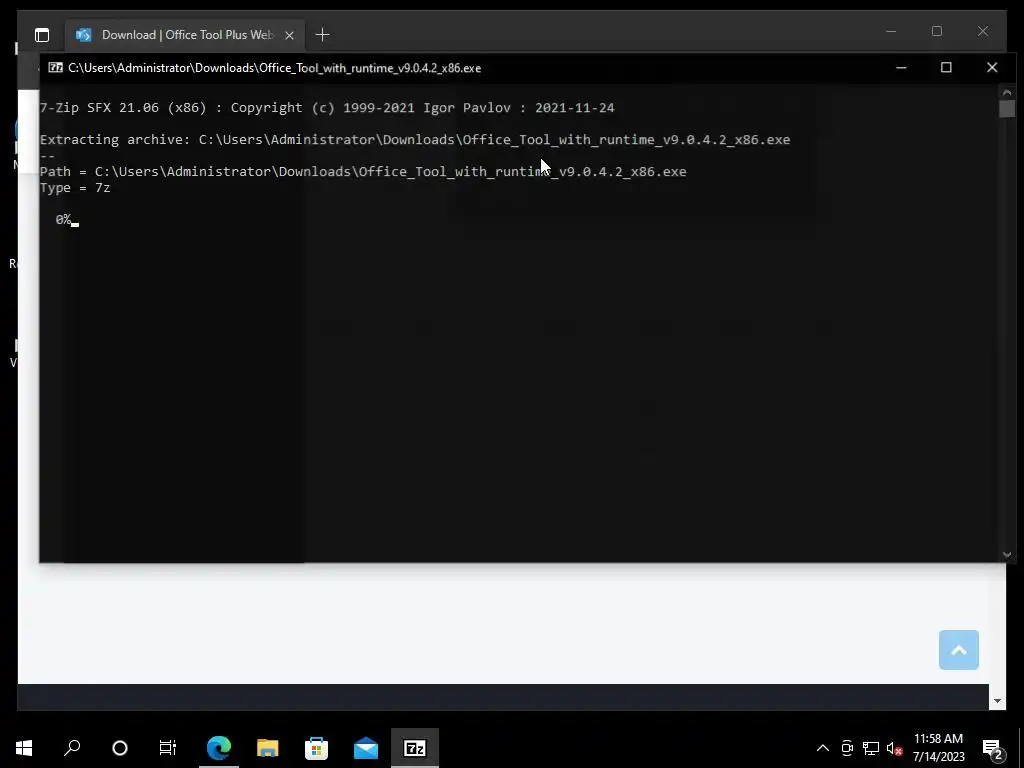Maximize the 7-Zip SFX console window
Screen dimensions: 1024x768
[946, 67]
